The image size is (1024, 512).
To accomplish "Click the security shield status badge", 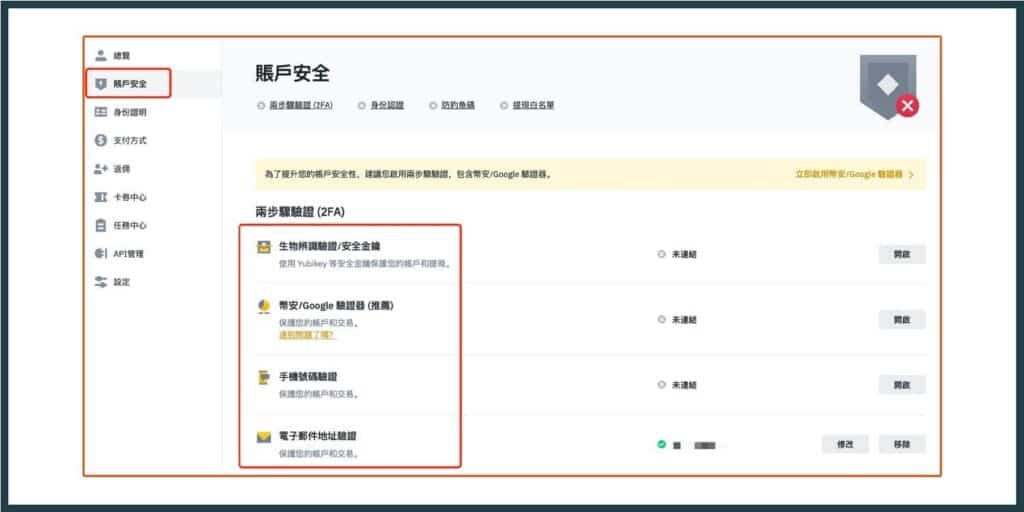I will click(888, 87).
